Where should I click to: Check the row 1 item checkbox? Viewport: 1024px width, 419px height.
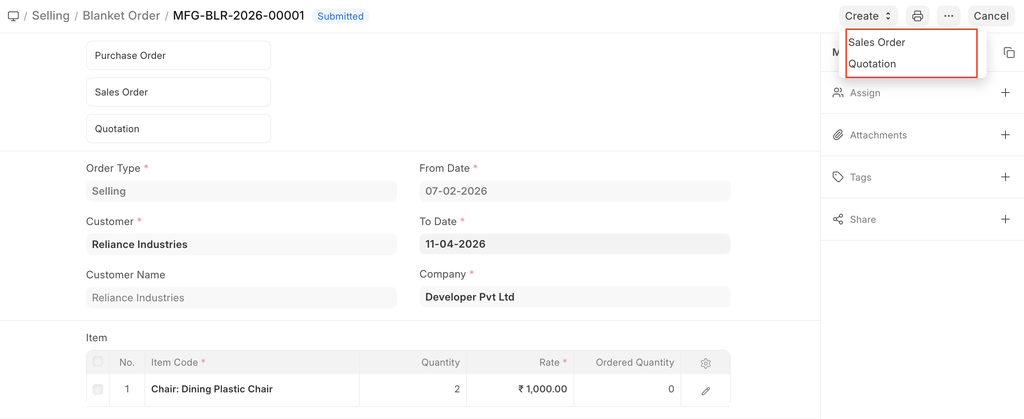click(x=98, y=389)
